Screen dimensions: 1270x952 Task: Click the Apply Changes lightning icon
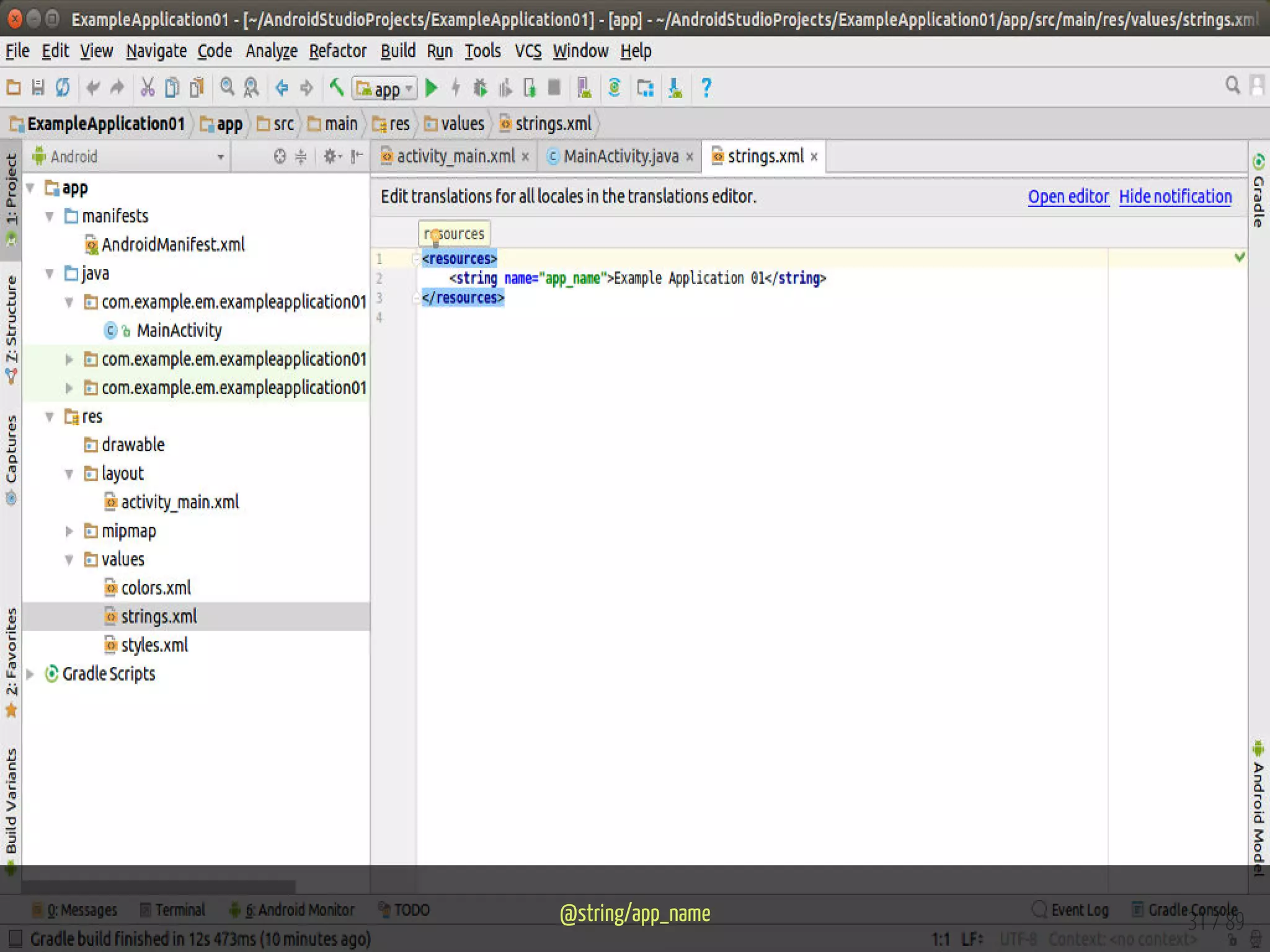[x=456, y=88]
